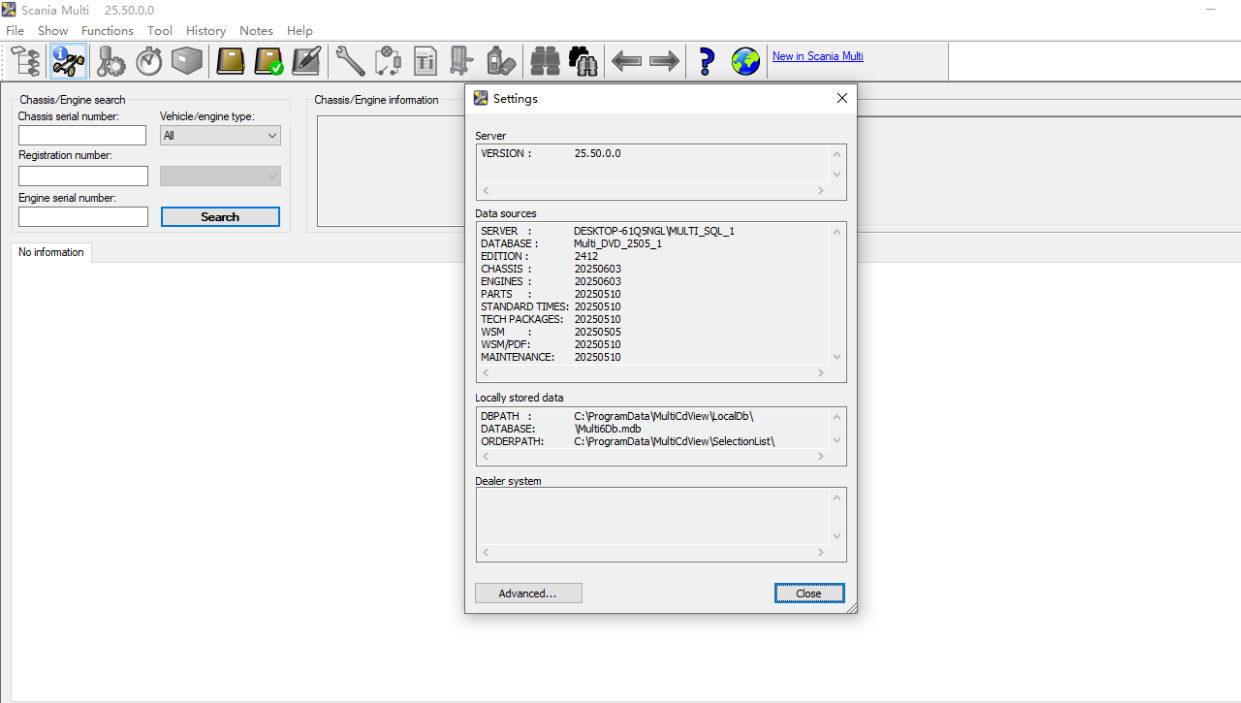
Task: Click the DBPATH value ending in LocalDb\
Action: (x=664, y=416)
